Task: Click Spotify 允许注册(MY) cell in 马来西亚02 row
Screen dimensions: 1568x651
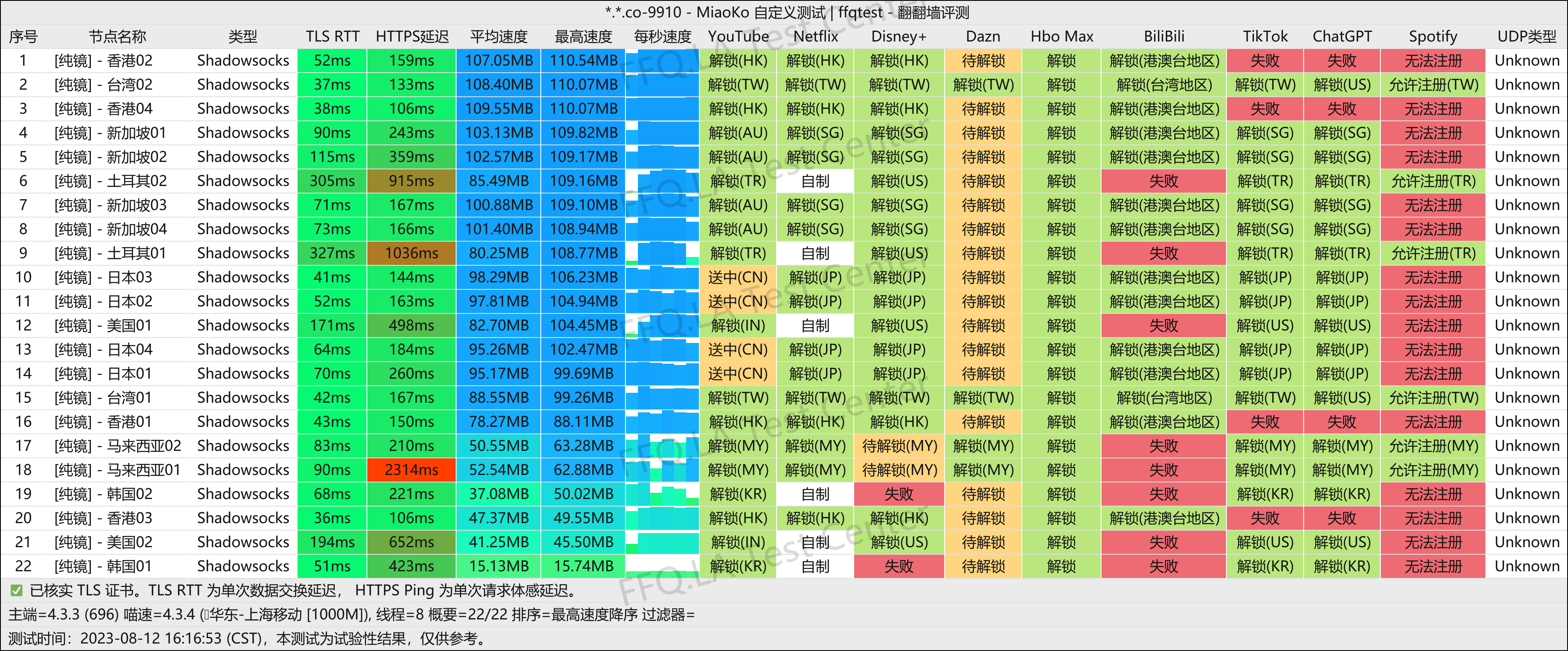Action: tap(1433, 446)
